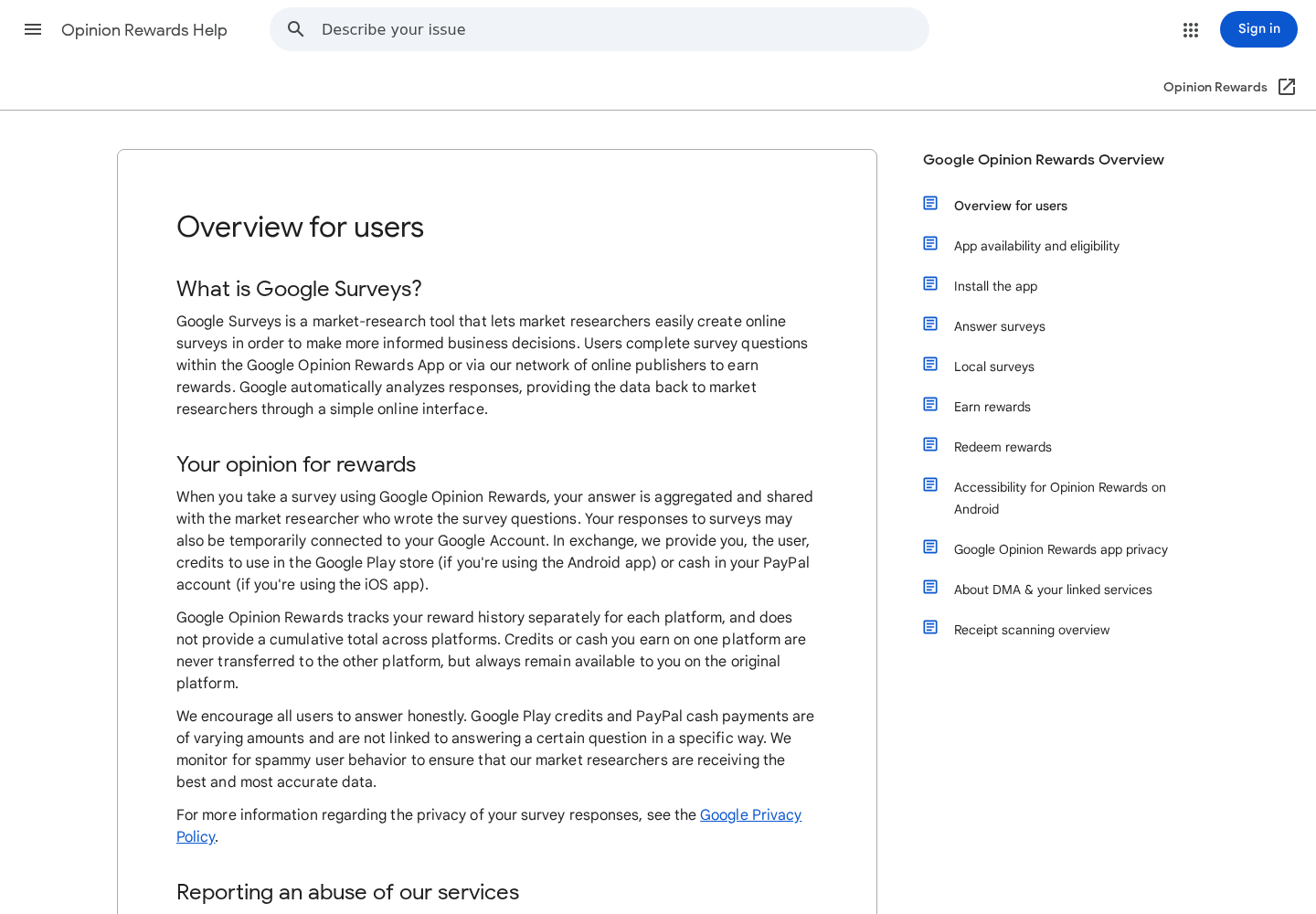Viewport: 1316px width, 914px height.
Task: Open the Receipt scanning overview article
Action: [1032, 630]
